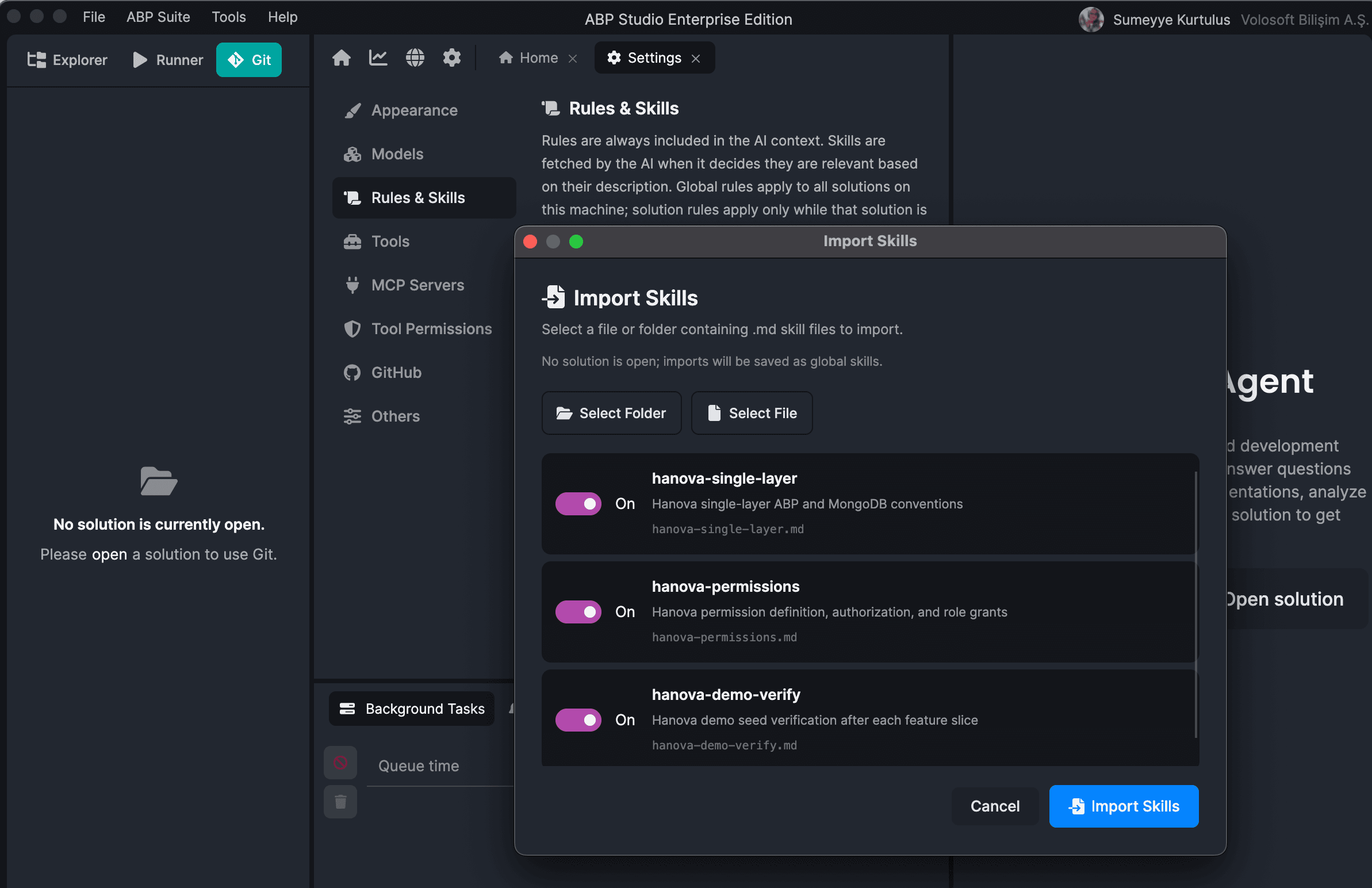Cancel the Import Skills dialog

tap(995, 806)
